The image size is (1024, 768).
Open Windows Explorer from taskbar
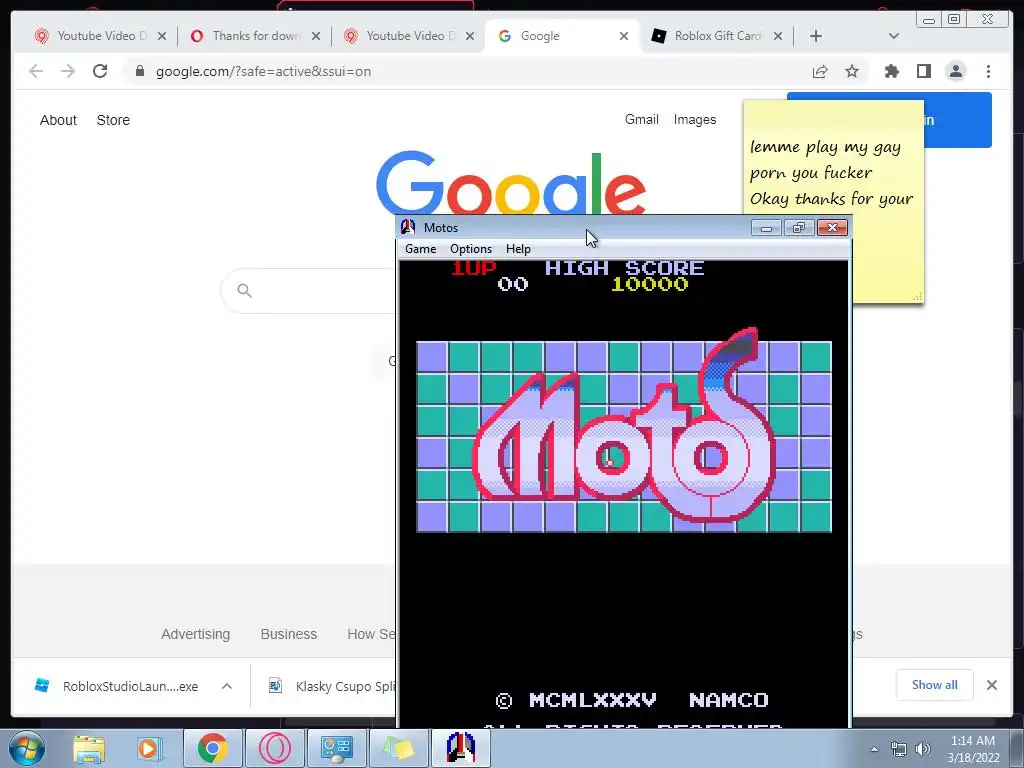coord(89,748)
